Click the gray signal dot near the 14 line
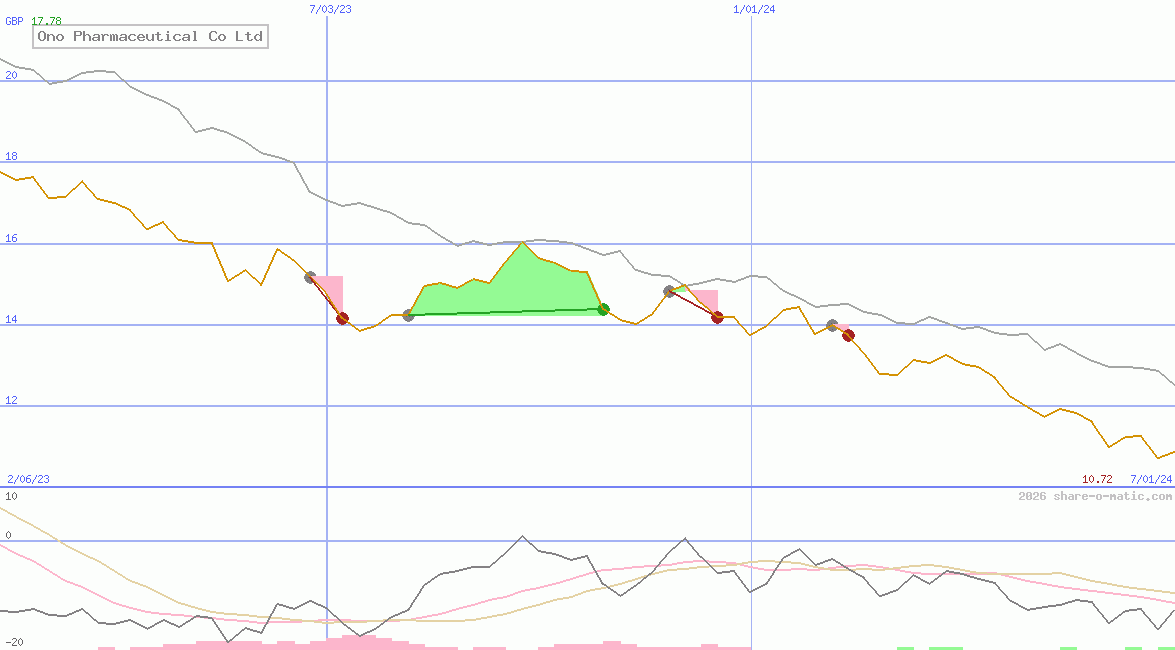 coord(832,324)
